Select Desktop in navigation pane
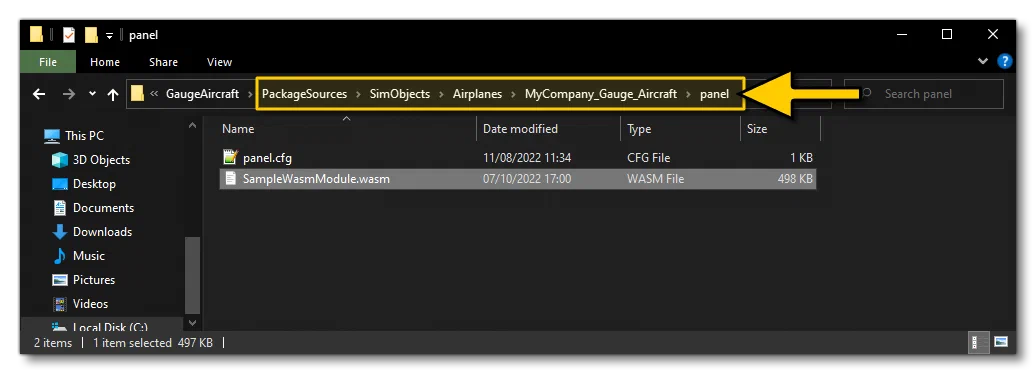Screen dimensions: 1036x374 94,184
